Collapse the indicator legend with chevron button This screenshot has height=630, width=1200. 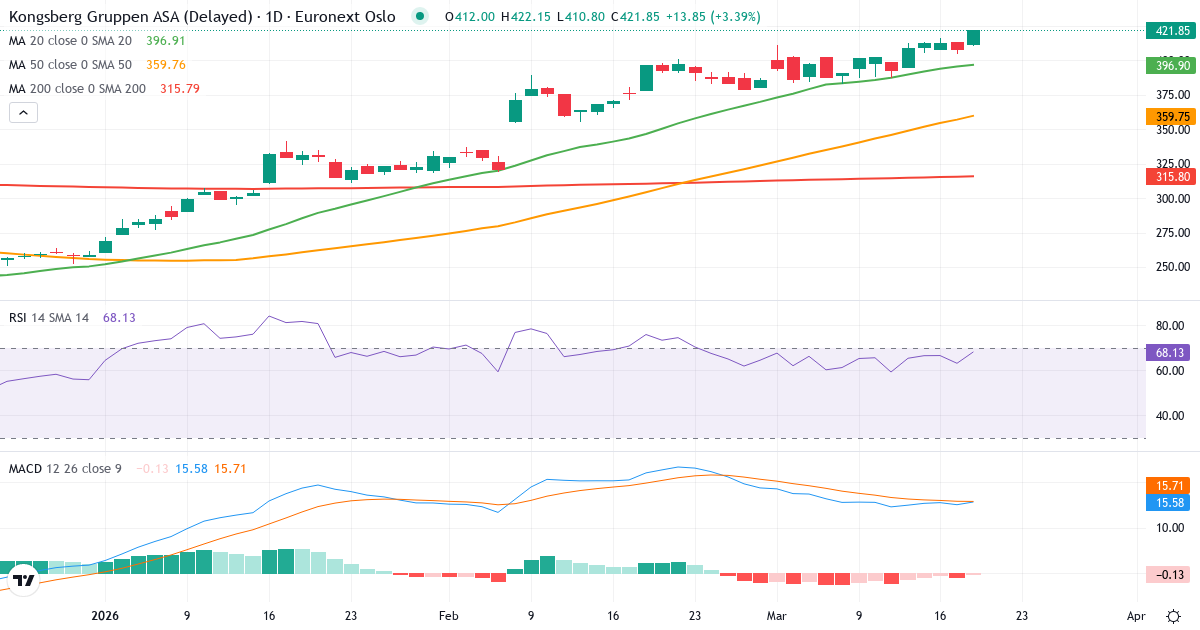click(24, 113)
